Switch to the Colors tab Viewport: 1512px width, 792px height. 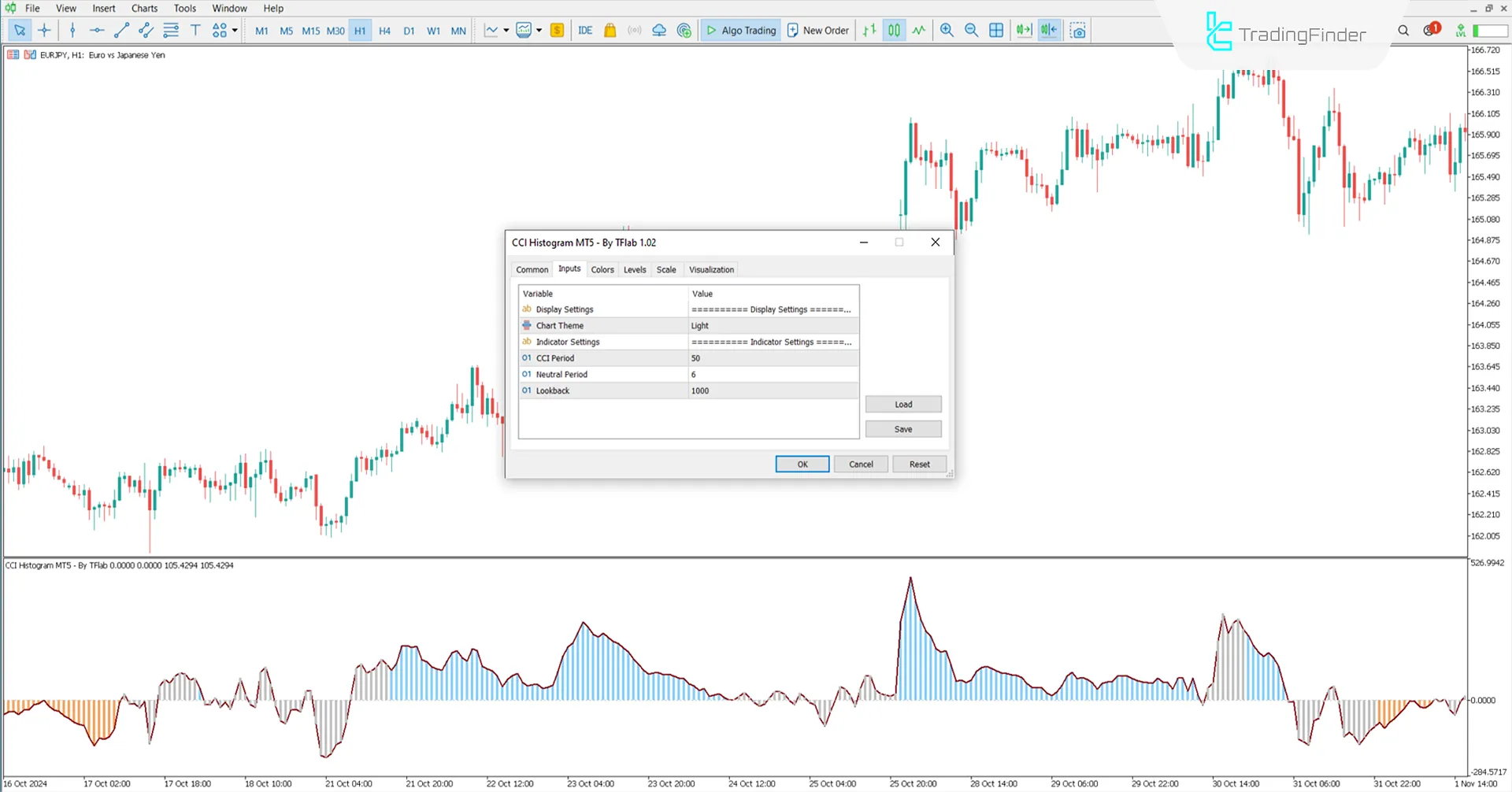[x=602, y=269]
